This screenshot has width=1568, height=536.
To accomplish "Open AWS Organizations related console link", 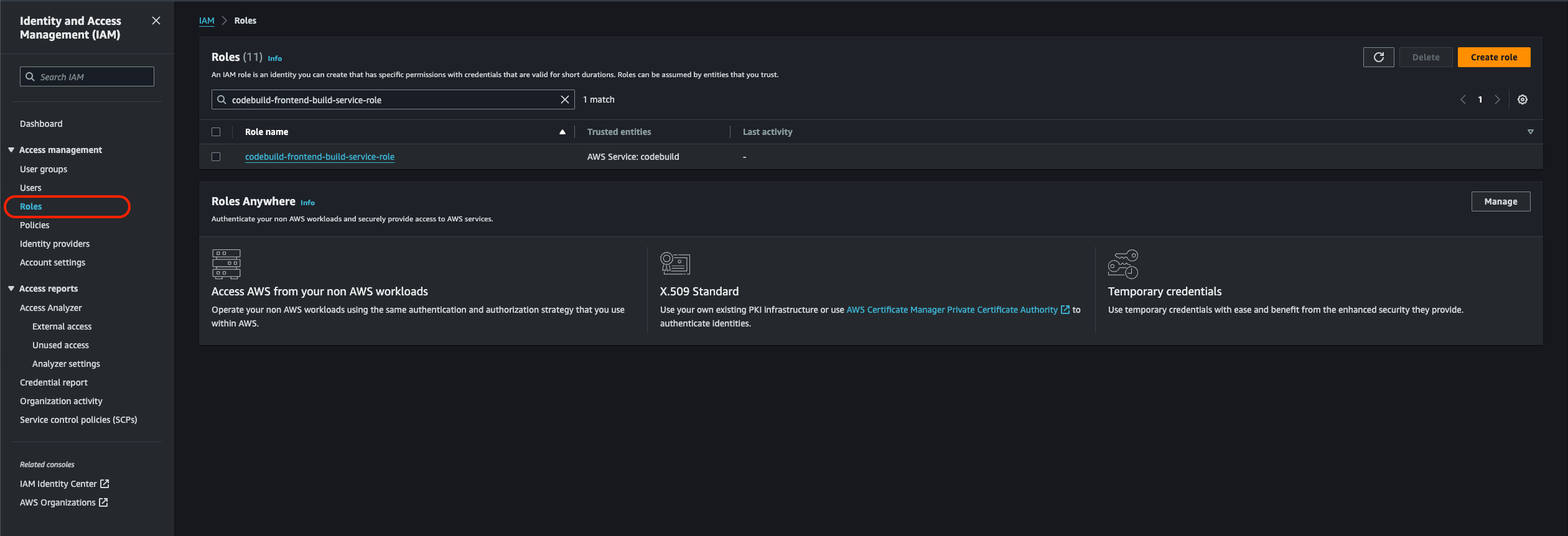I will click(x=58, y=502).
